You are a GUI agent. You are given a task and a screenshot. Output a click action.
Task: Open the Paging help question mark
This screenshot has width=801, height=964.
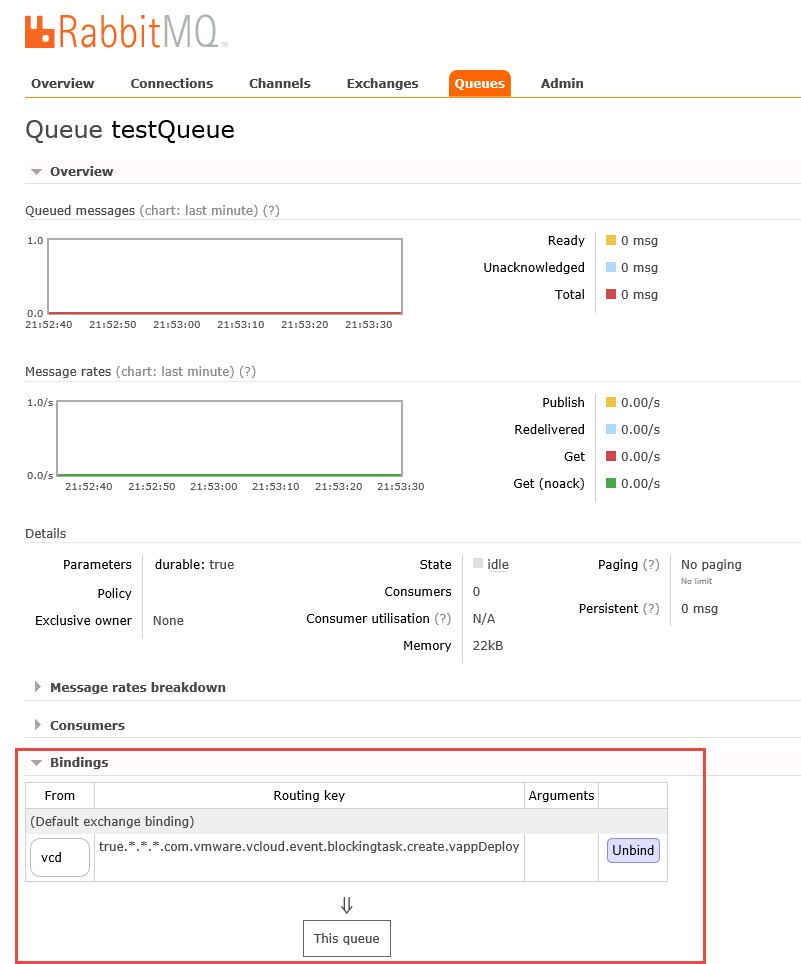tap(651, 564)
